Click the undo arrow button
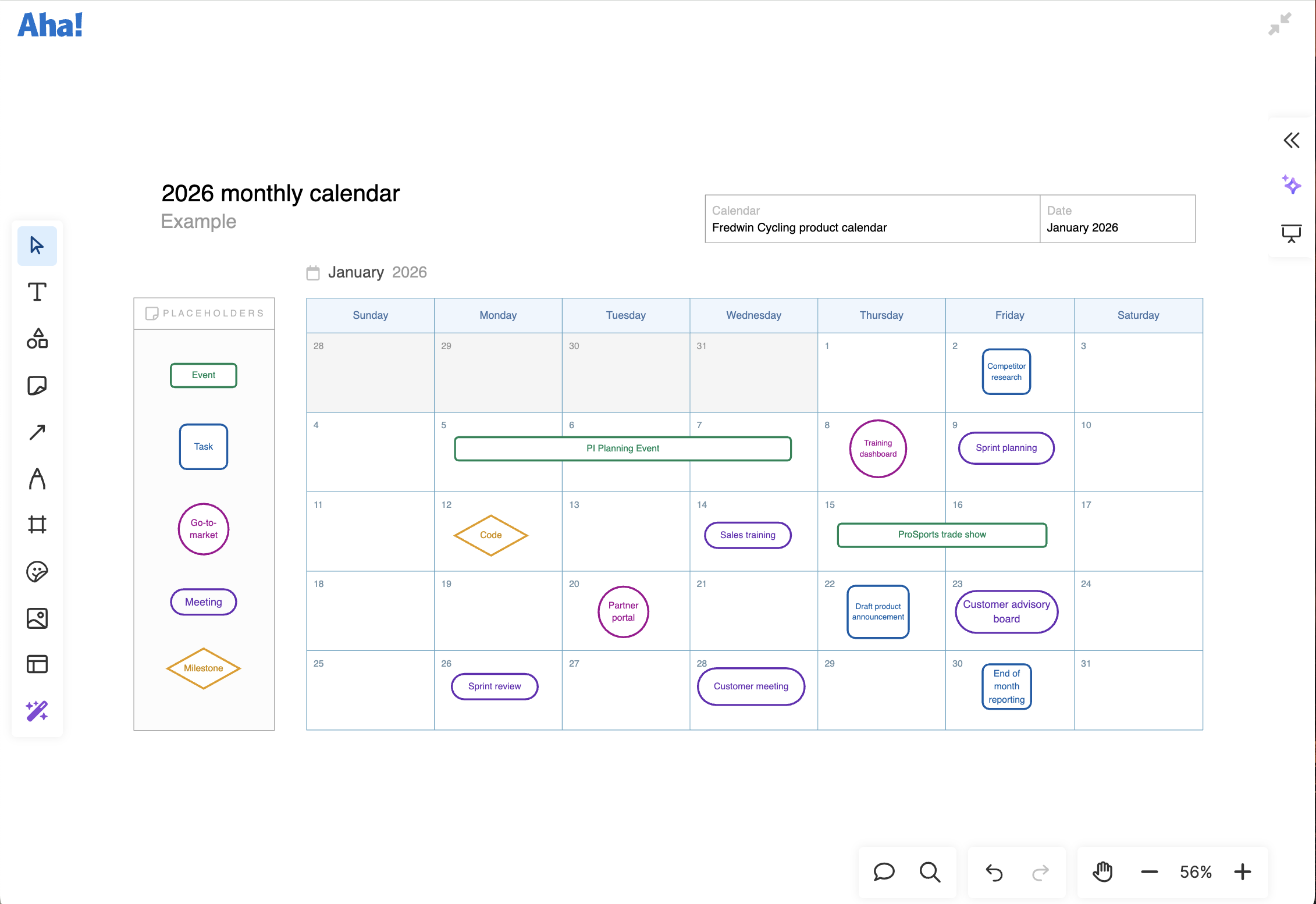Viewport: 1316px width, 904px height. point(994,872)
